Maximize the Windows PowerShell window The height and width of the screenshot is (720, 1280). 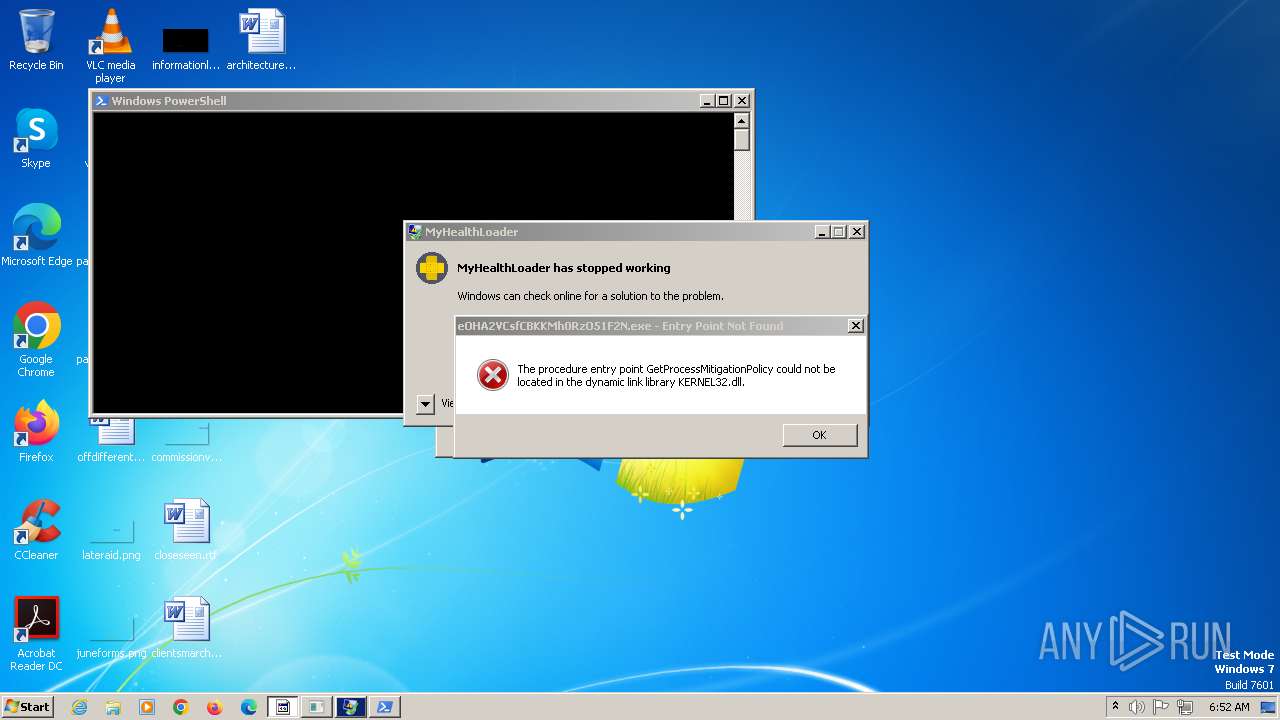724,101
